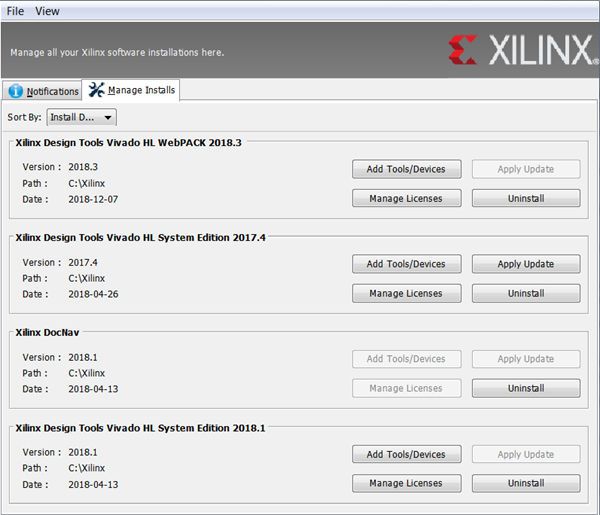The width and height of the screenshot is (600, 515).
Task: Click the C:\Xilinx path under WebPACK 2018.3
Action: tap(86, 183)
